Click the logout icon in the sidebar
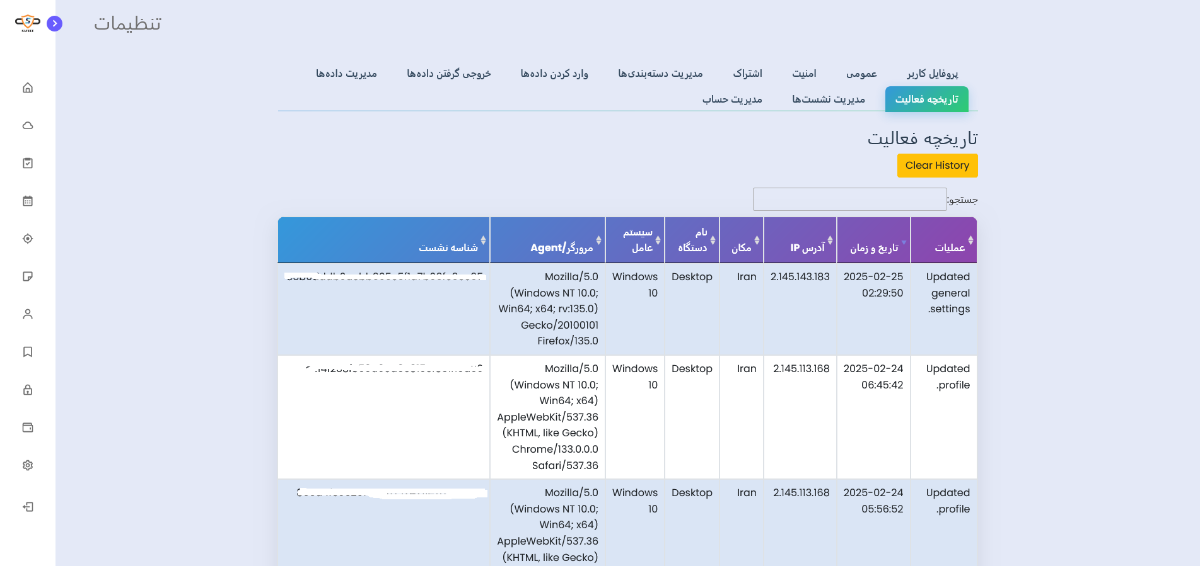 click(x=28, y=507)
